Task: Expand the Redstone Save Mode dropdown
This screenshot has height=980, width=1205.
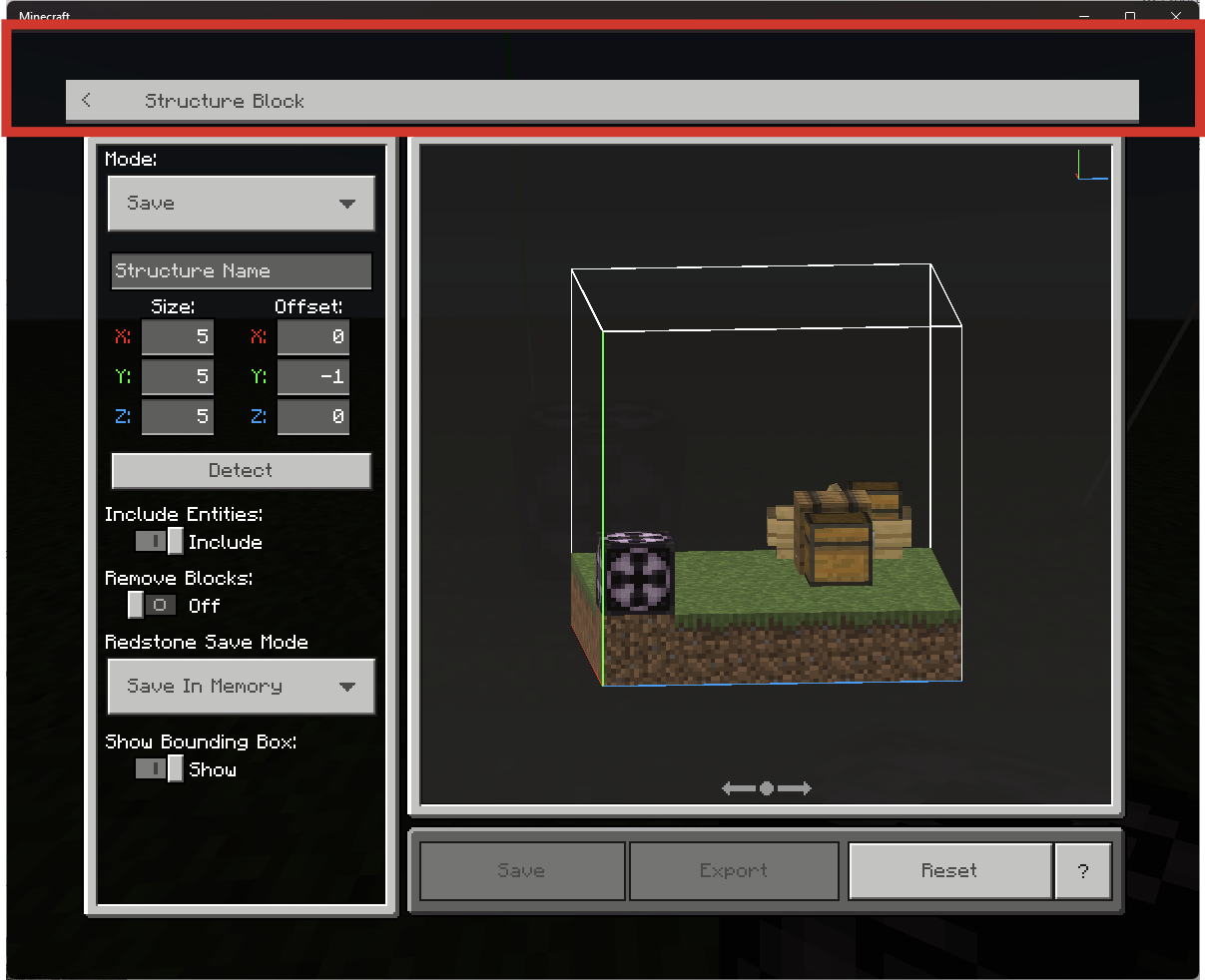Action: 242,687
